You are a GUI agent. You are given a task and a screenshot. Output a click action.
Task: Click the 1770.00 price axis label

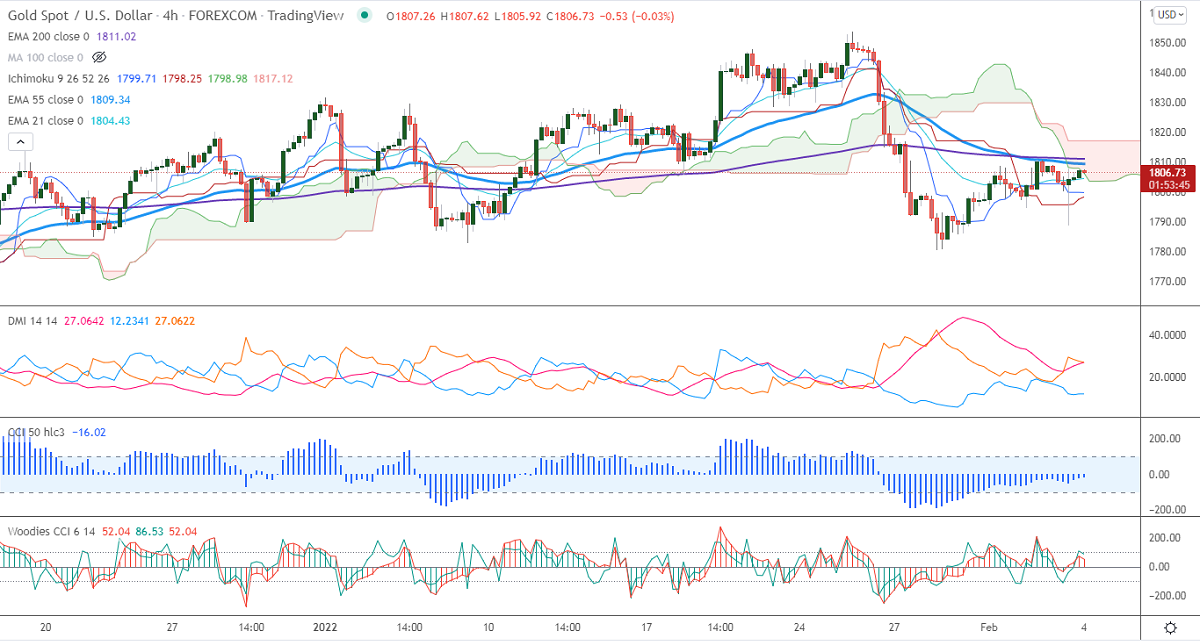[1167, 282]
